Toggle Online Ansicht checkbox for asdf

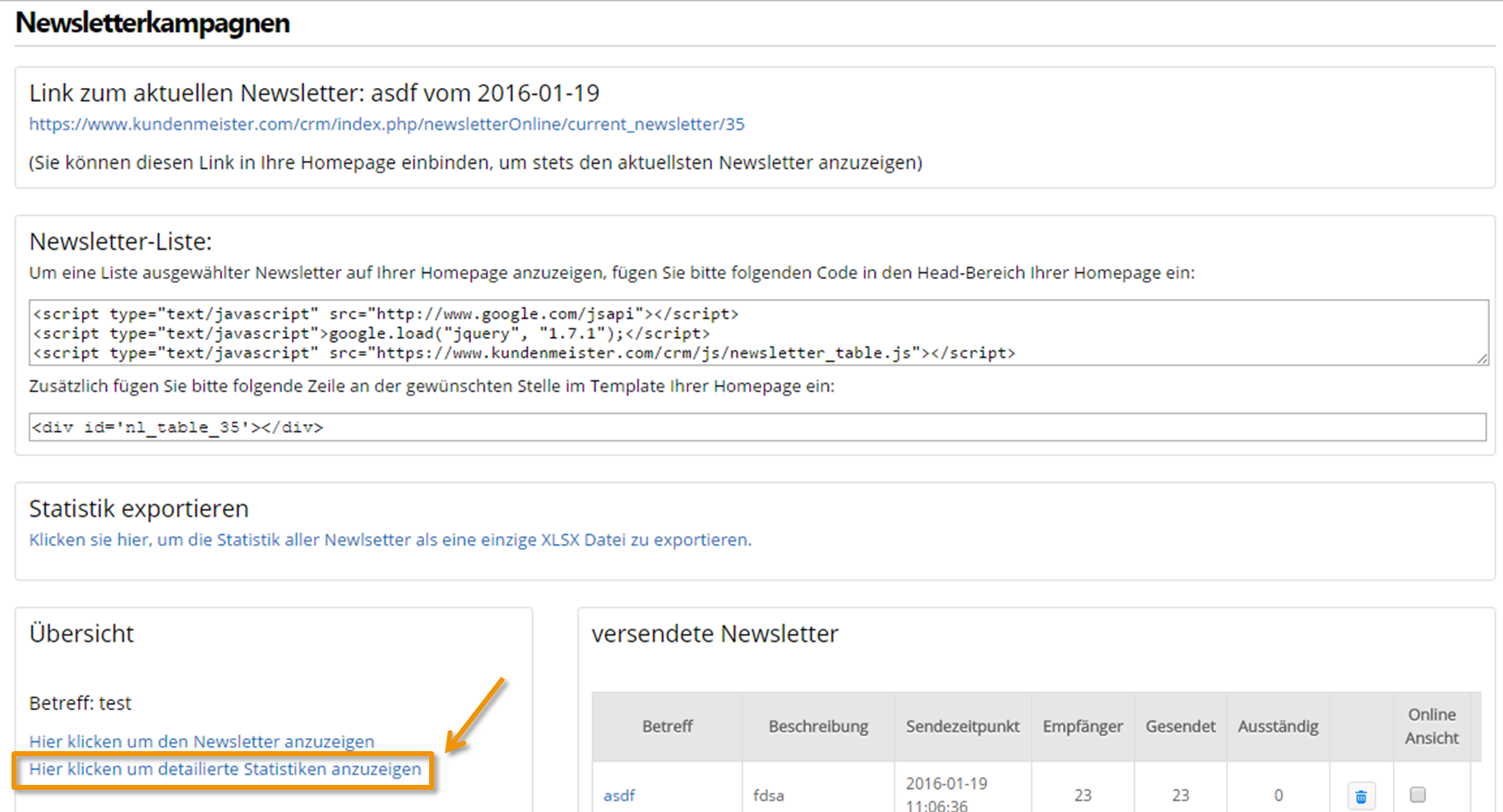click(x=1417, y=794)
